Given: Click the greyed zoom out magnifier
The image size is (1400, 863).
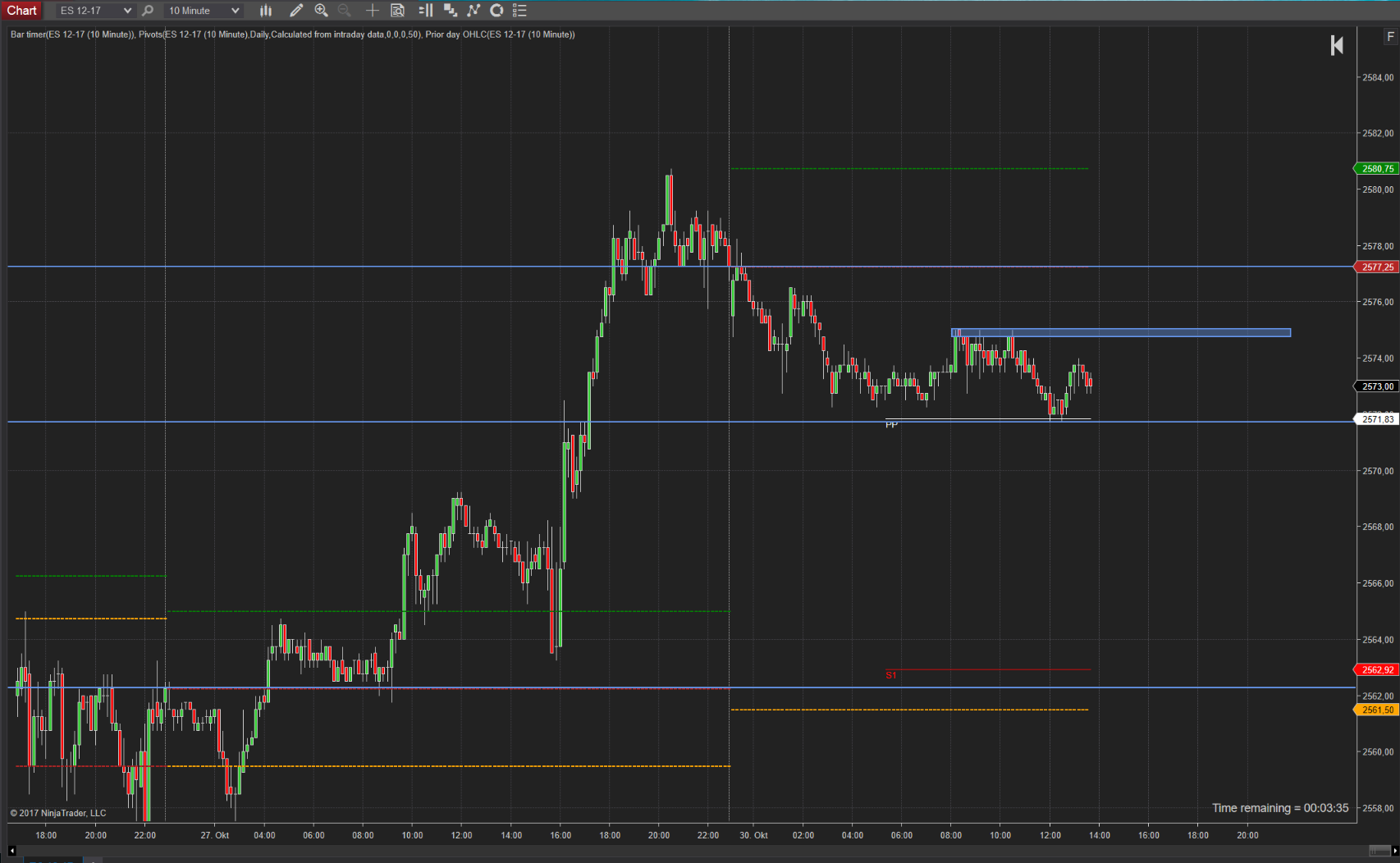Looking at the screenshot, I should [345, 11].
